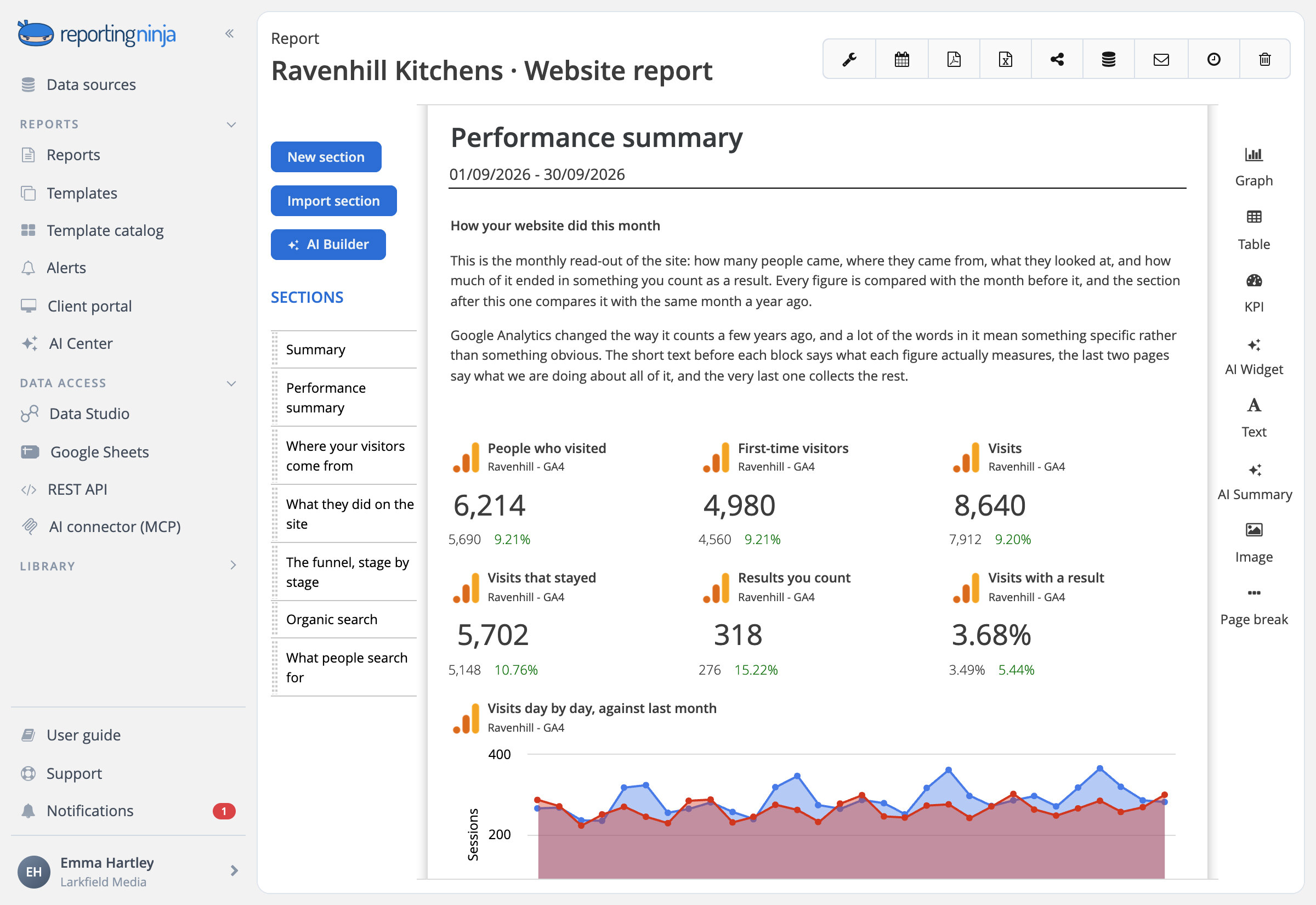This screenshot has width=1316, height=905.
Task: Click the Performance summary heading
Action: [596, 138]
